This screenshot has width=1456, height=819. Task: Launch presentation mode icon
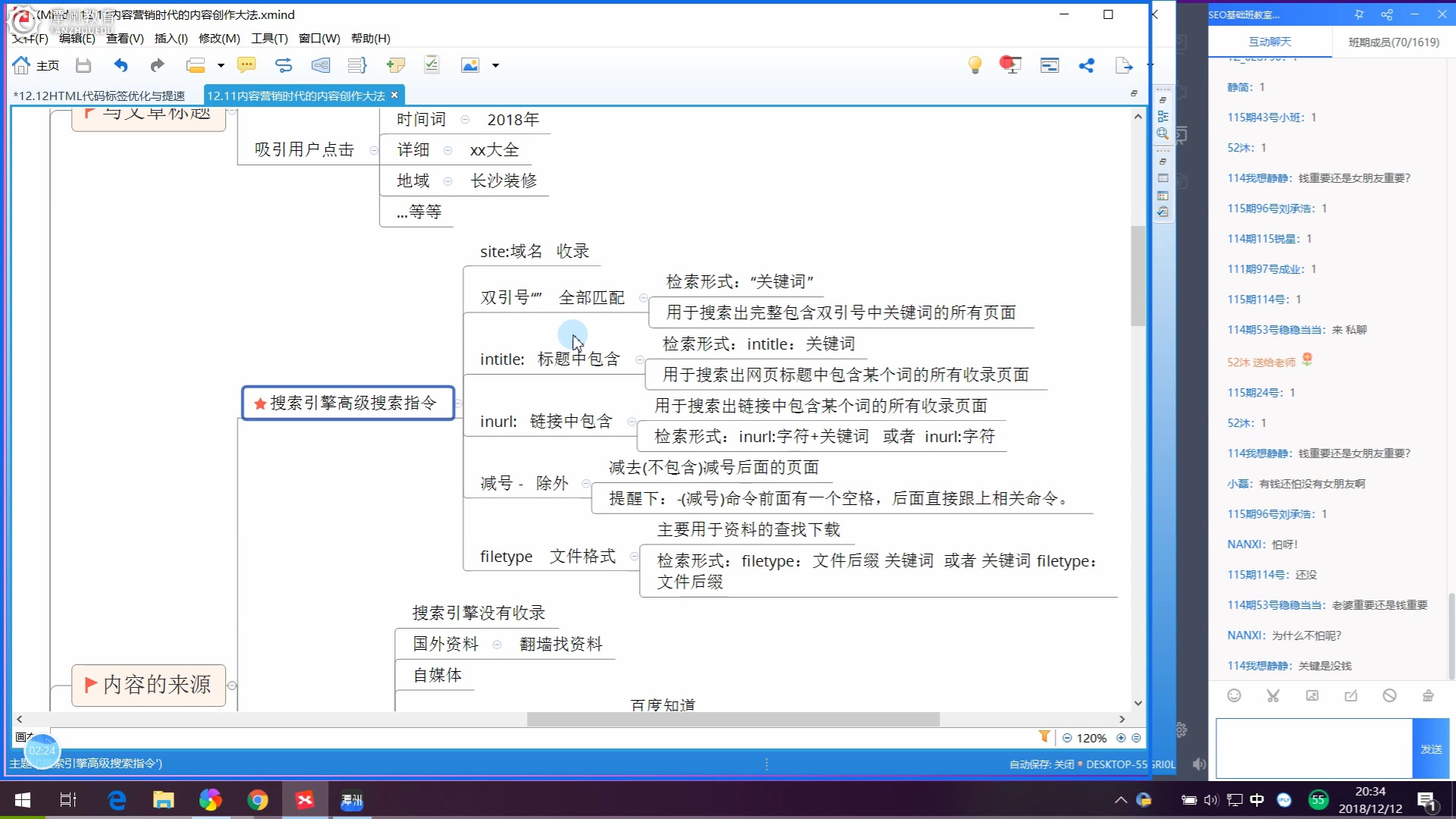[x=1010, y=65]
